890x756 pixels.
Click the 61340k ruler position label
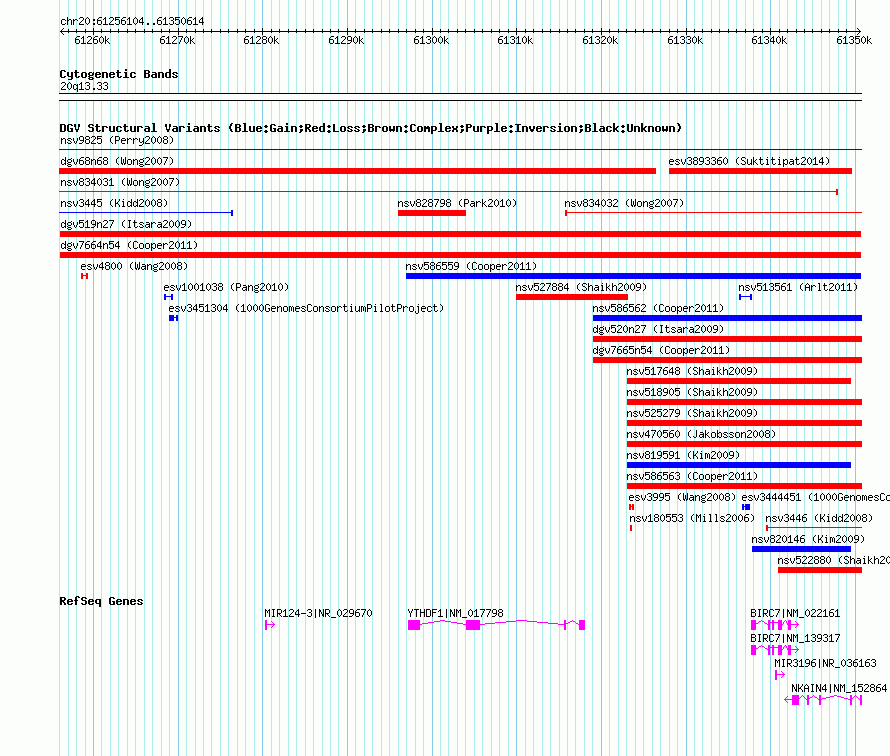pyautogui.click(x=769, y=40)
